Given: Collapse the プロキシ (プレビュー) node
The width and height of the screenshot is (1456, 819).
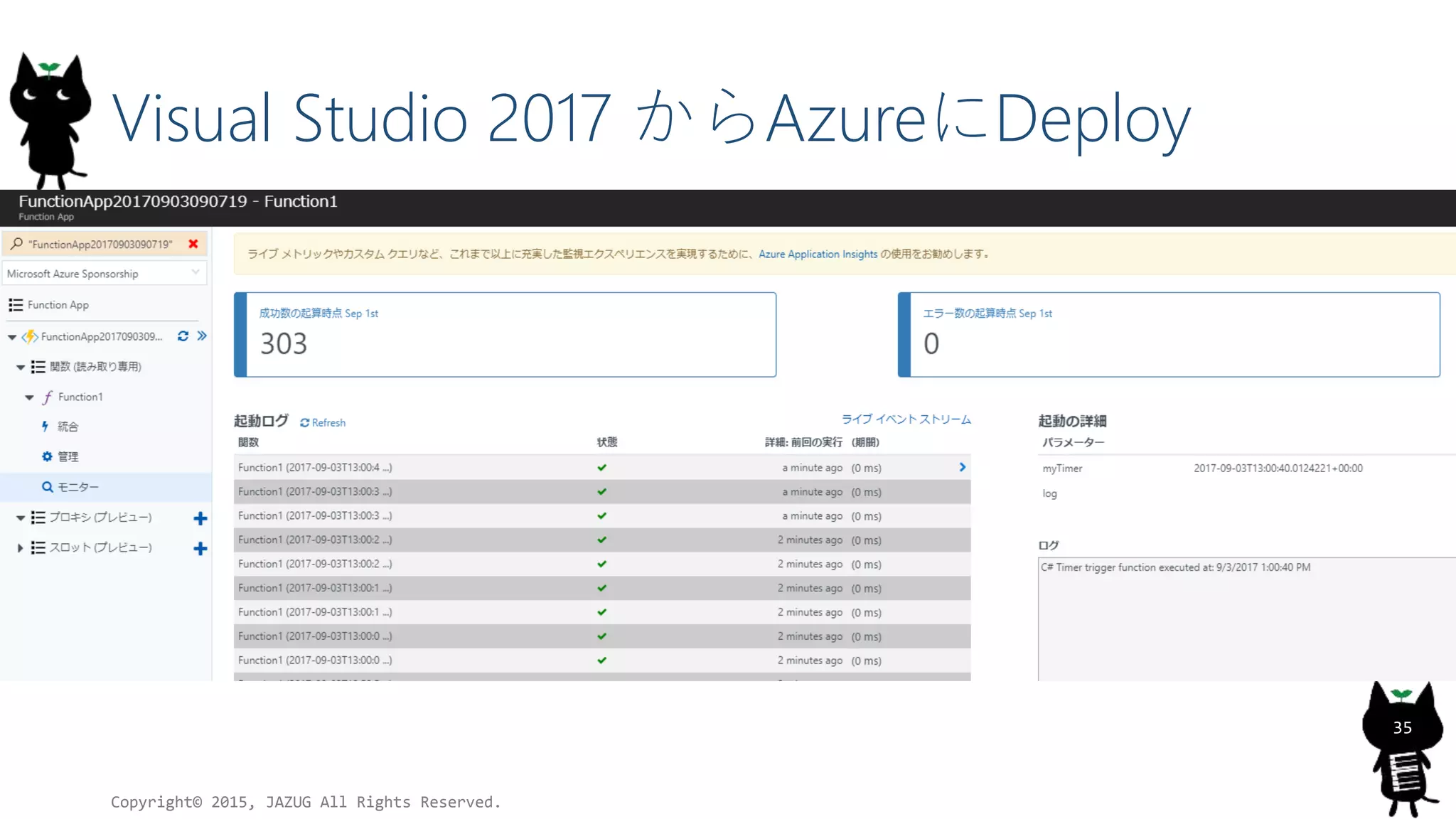Looking at the screenshot, I should coord(21,518).
